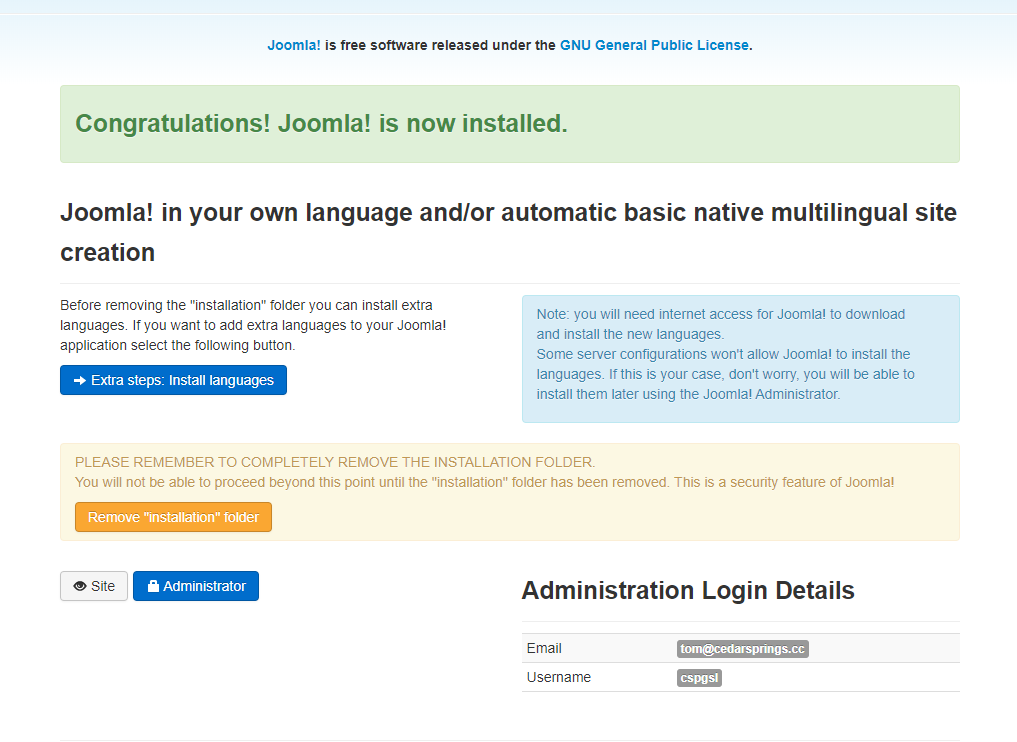Open the GNU General Public License link
This screenshot has height=742, width=1017.
click(x=654, y=45)
